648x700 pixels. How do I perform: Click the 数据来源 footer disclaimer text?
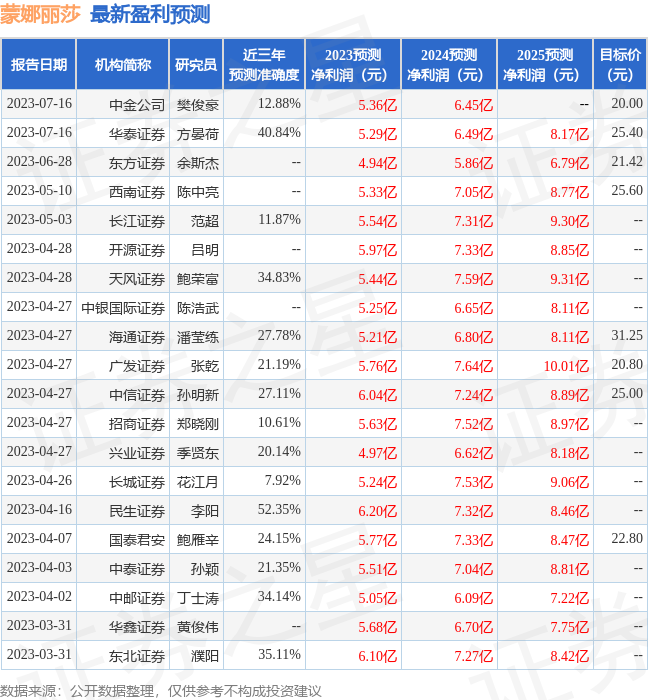pos(161,691)
